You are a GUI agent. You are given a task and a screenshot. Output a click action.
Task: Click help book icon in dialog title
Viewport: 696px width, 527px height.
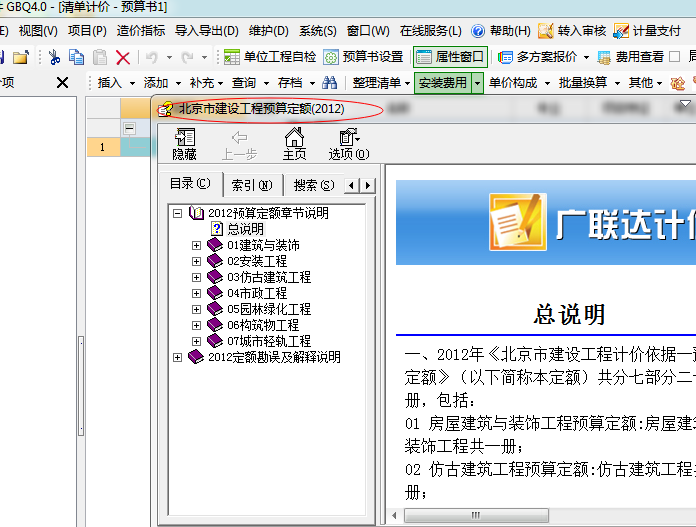(166, 109)
